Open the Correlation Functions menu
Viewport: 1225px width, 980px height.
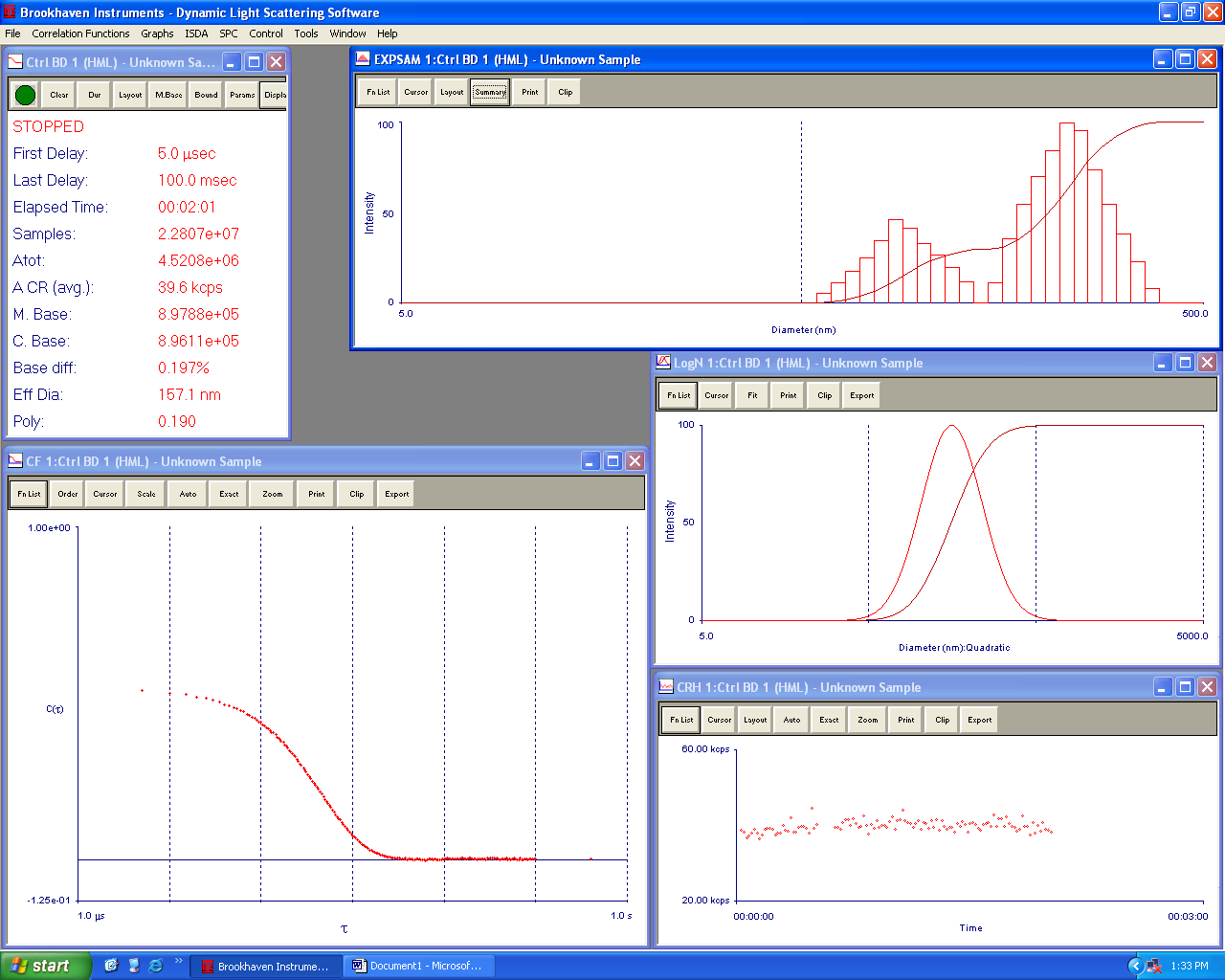coord(80,33)
